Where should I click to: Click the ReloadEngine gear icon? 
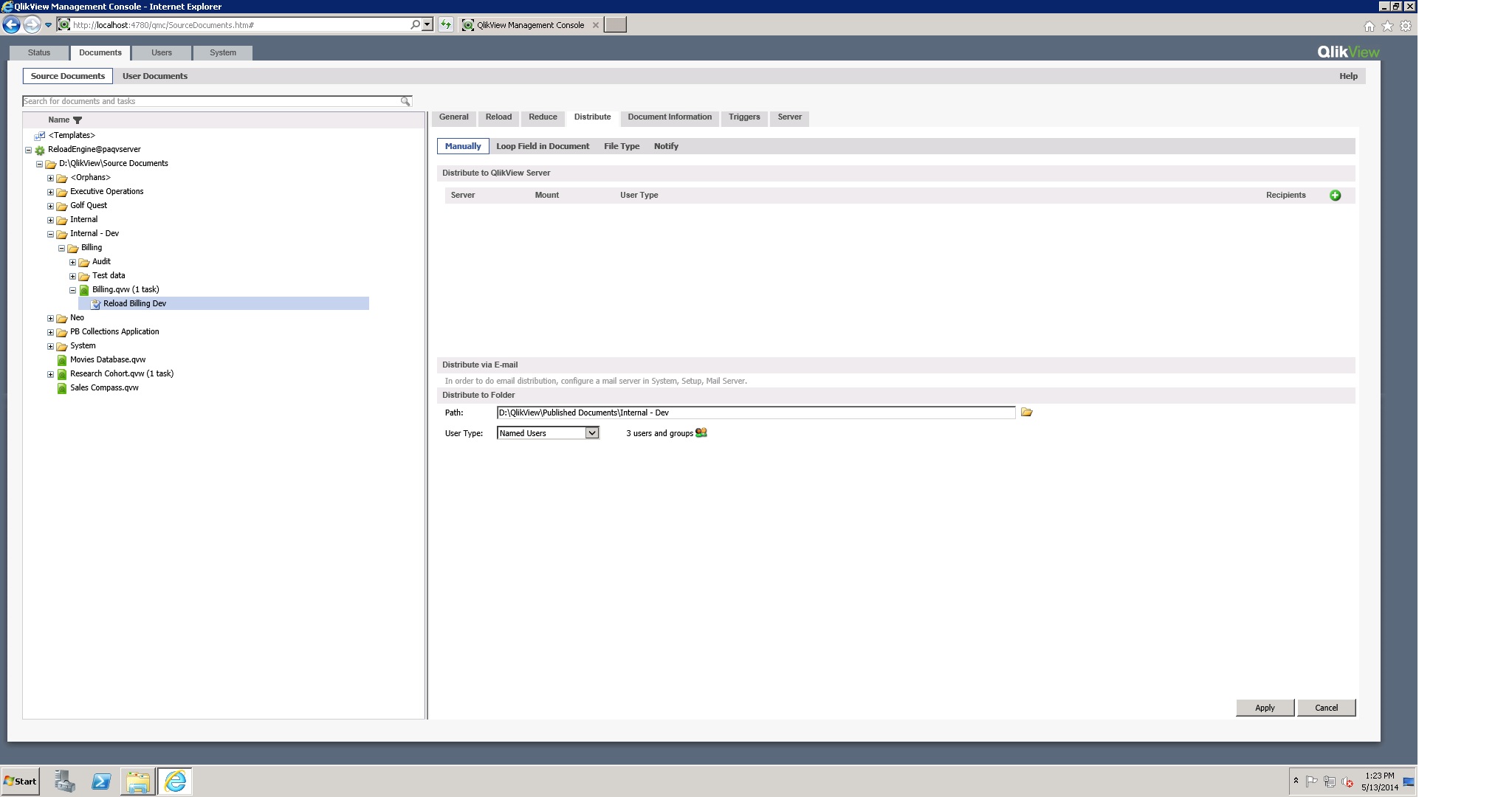[x=40, y=150]
